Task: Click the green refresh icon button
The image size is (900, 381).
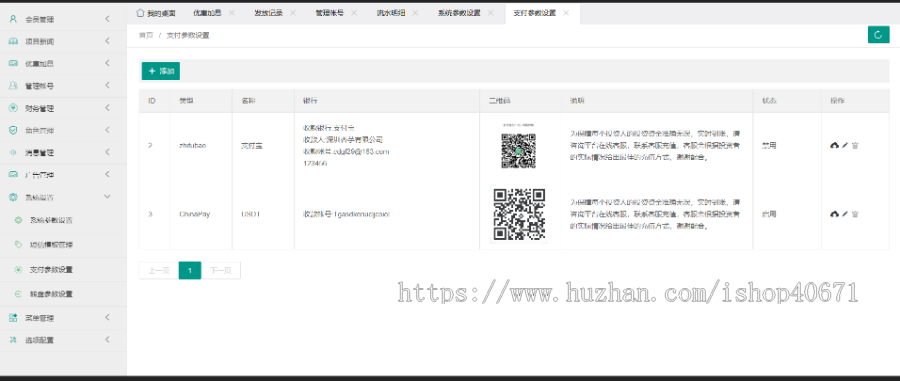Action: tap(878, 34)
